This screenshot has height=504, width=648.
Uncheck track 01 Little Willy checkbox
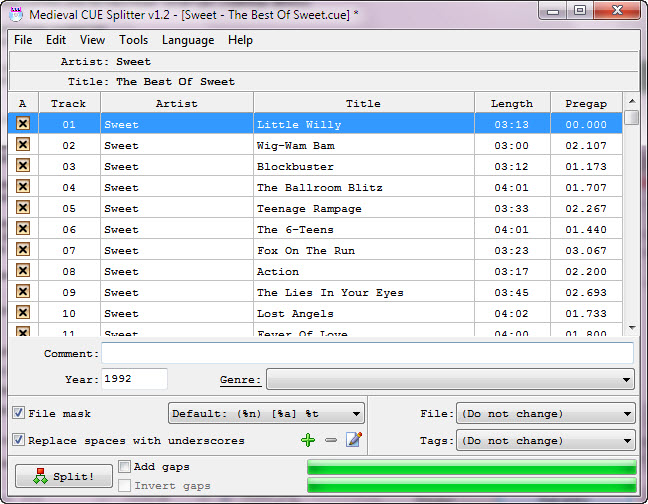pyautogui.click(x=23, y=124)
